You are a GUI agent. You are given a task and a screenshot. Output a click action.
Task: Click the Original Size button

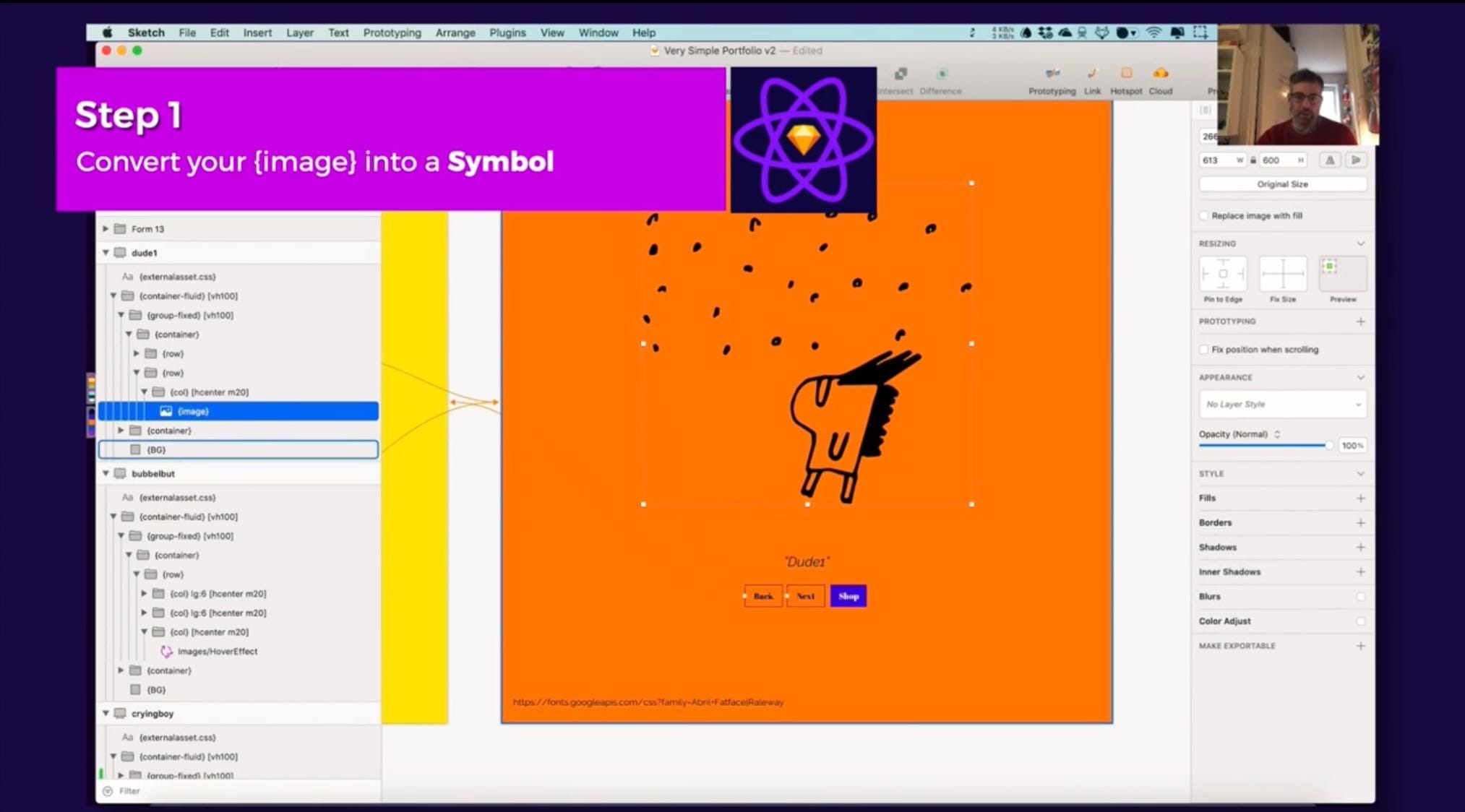pyautogui.click(x=1281, y=183)
